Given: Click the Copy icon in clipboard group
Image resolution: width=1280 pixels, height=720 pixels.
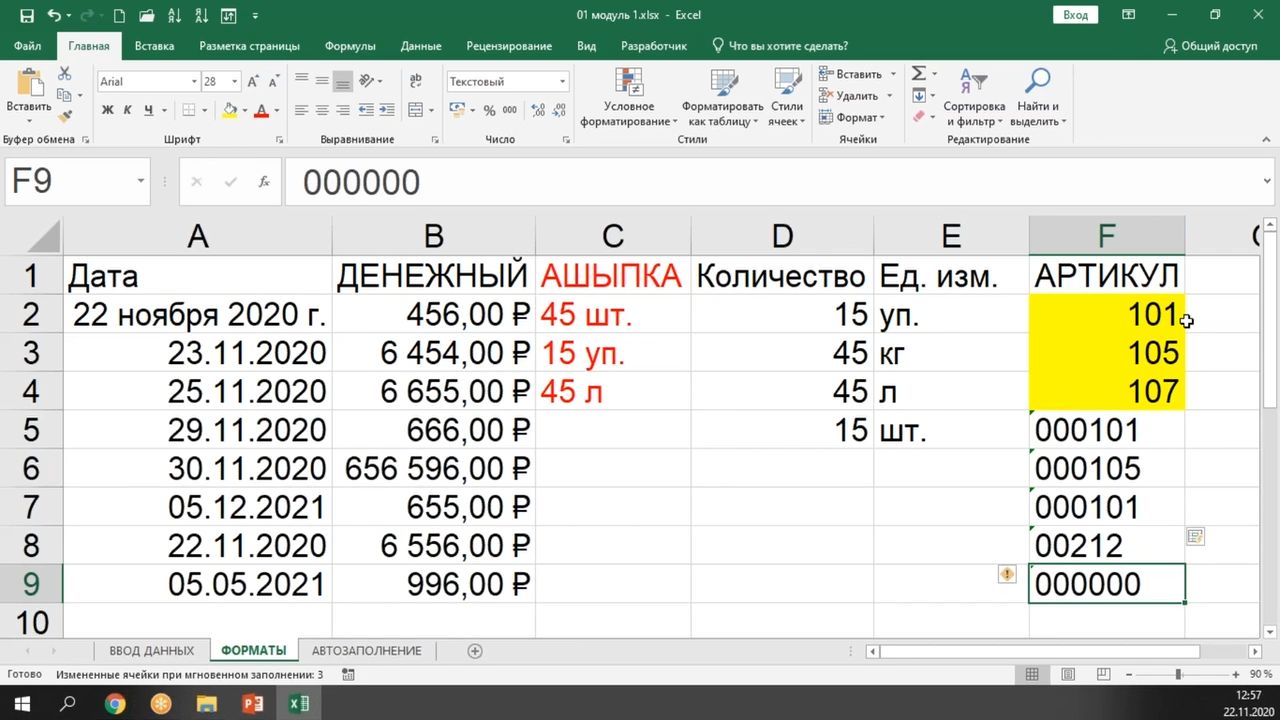Looking at the screenshot, I should (65, 95).
